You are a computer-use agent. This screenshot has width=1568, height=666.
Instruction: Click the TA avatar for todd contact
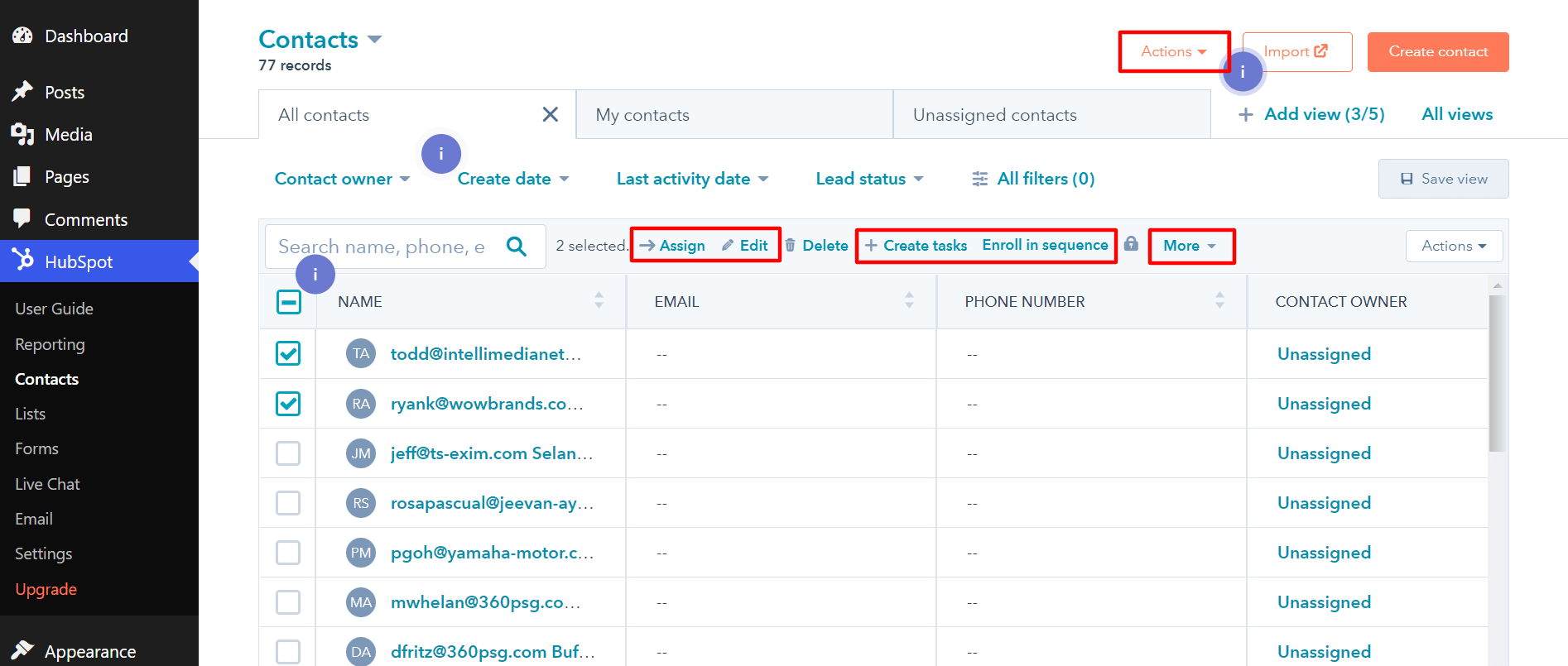[x=361, y=354]
